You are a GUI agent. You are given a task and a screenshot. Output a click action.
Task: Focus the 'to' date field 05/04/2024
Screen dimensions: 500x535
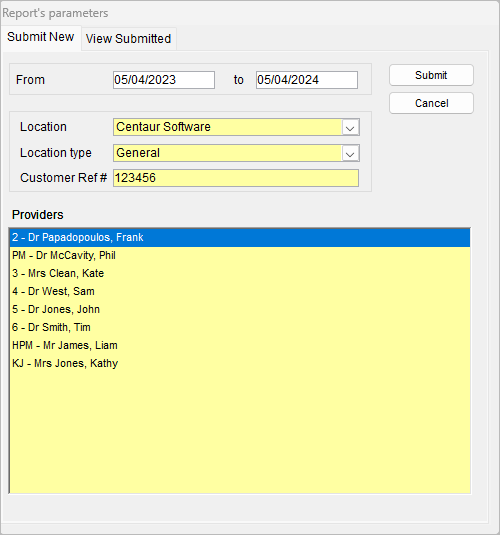click(x=307, y=80)
